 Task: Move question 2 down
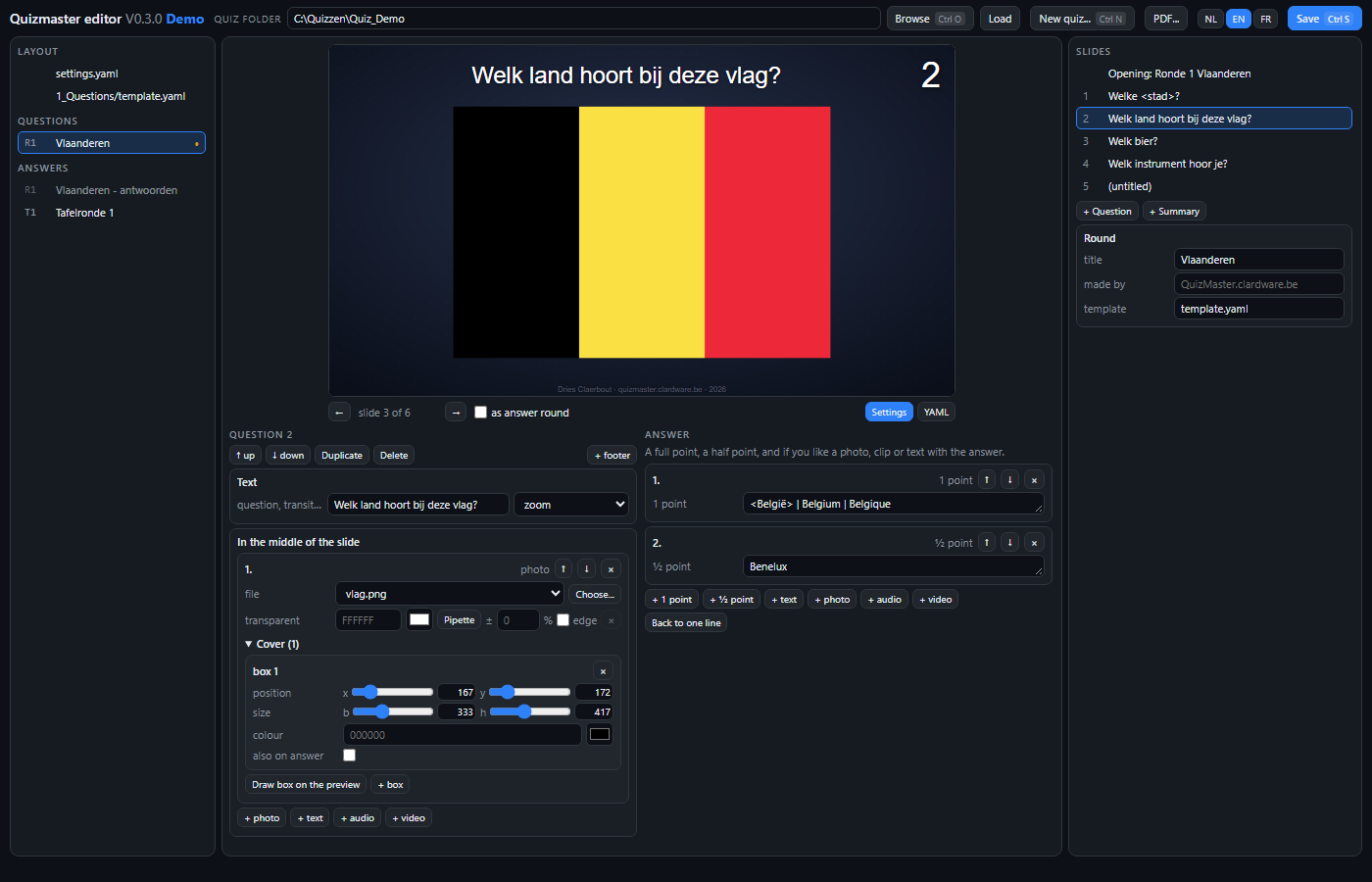[x=288, y=455]
